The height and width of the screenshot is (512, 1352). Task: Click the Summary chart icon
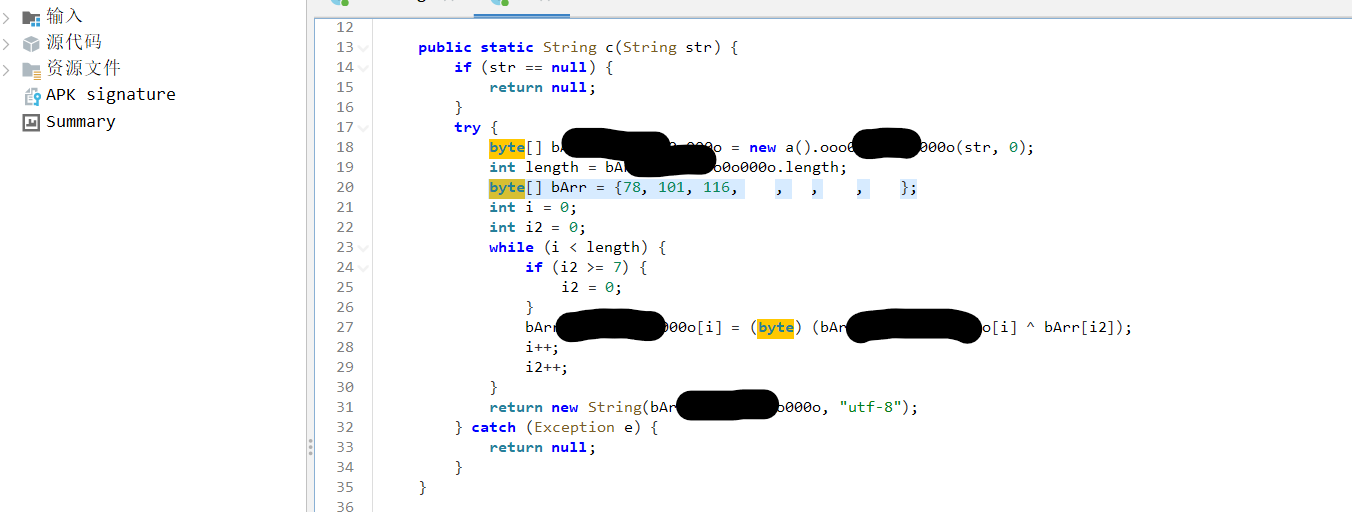click(x=31, y=122)
